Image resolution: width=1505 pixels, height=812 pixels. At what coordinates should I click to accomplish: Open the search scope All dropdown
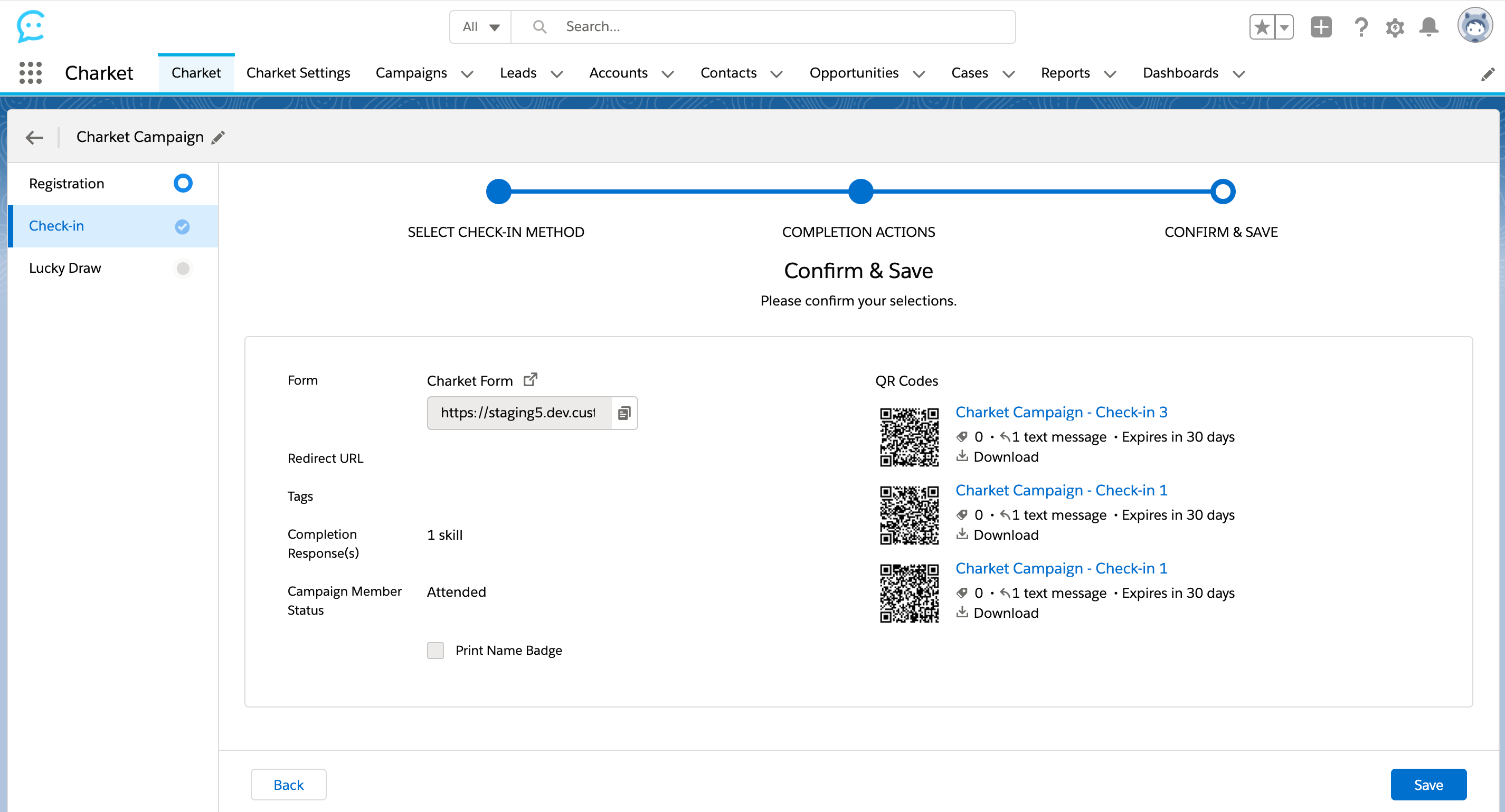[480, 27]
